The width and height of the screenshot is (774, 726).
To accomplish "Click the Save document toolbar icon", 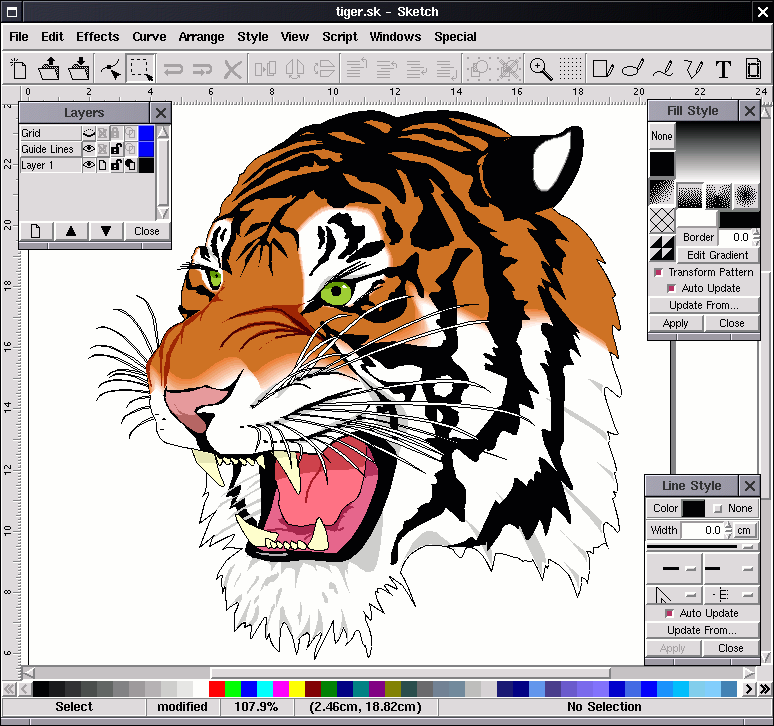I will pyautogui.click(x=79, y=69).
